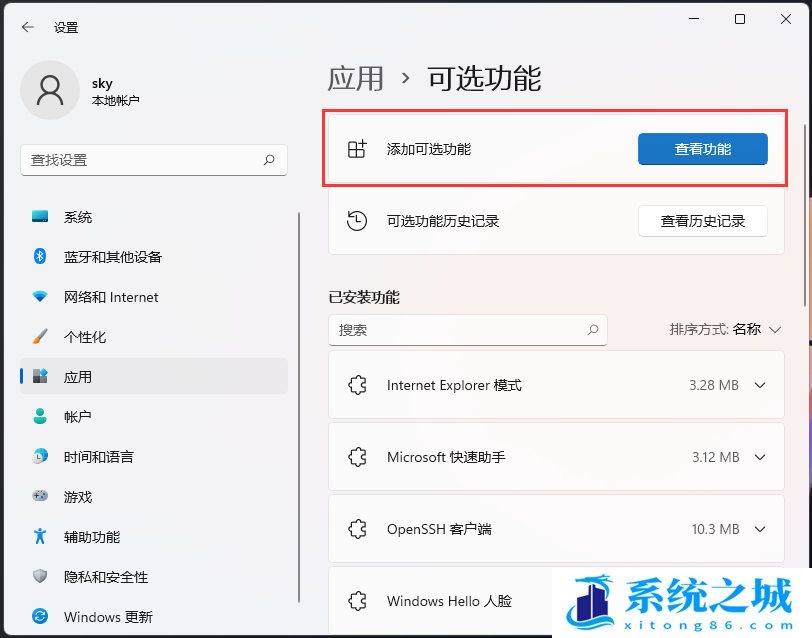Click the 查看历史记录 button
Viewport: 812px width, 638px height.
[702, 221]
